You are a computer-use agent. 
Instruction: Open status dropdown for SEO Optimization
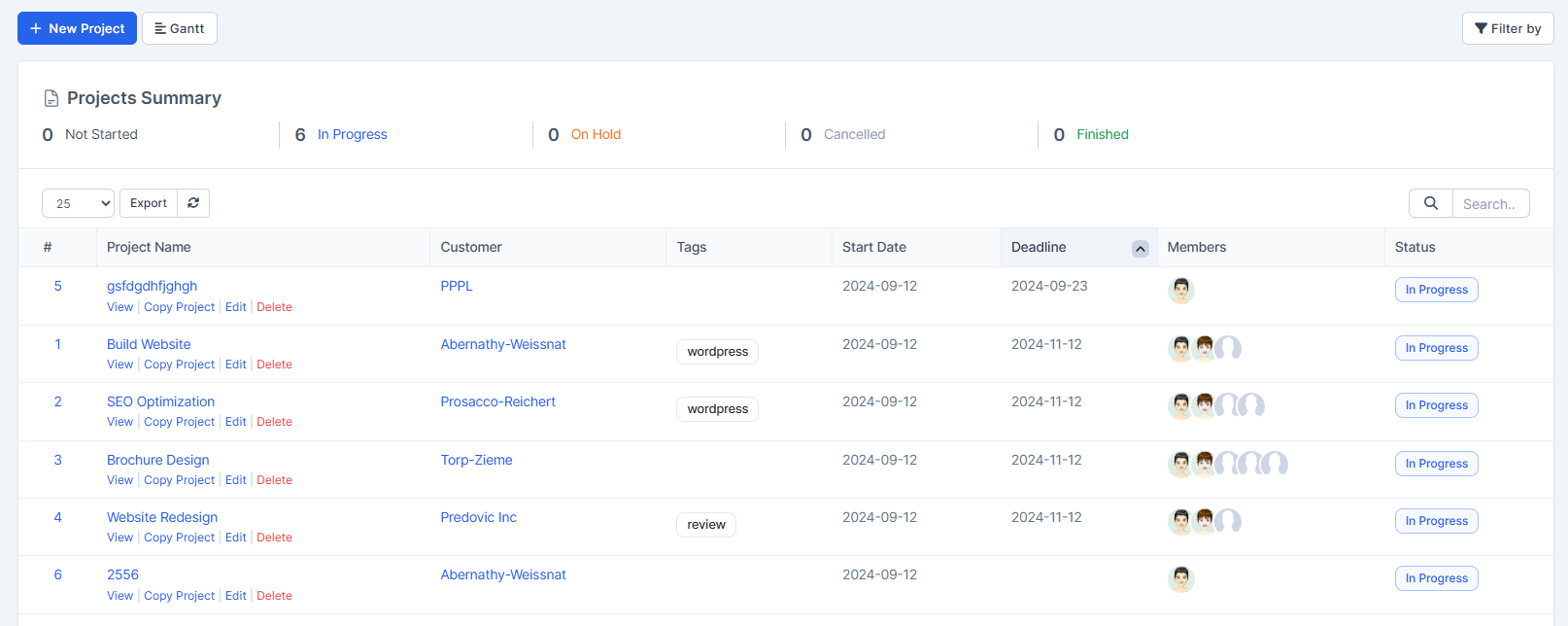point(1436,405)
